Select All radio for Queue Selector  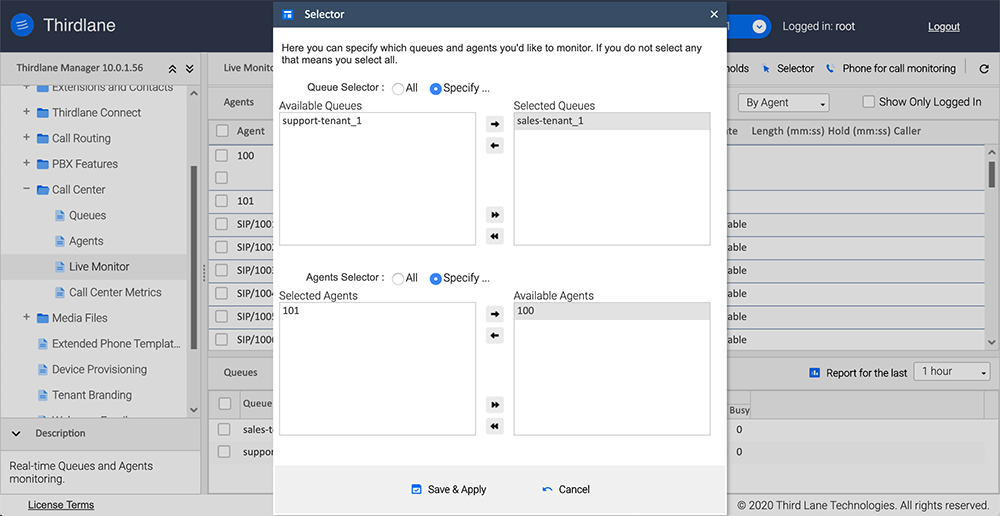pyautogui.click(x=398, y=88)
